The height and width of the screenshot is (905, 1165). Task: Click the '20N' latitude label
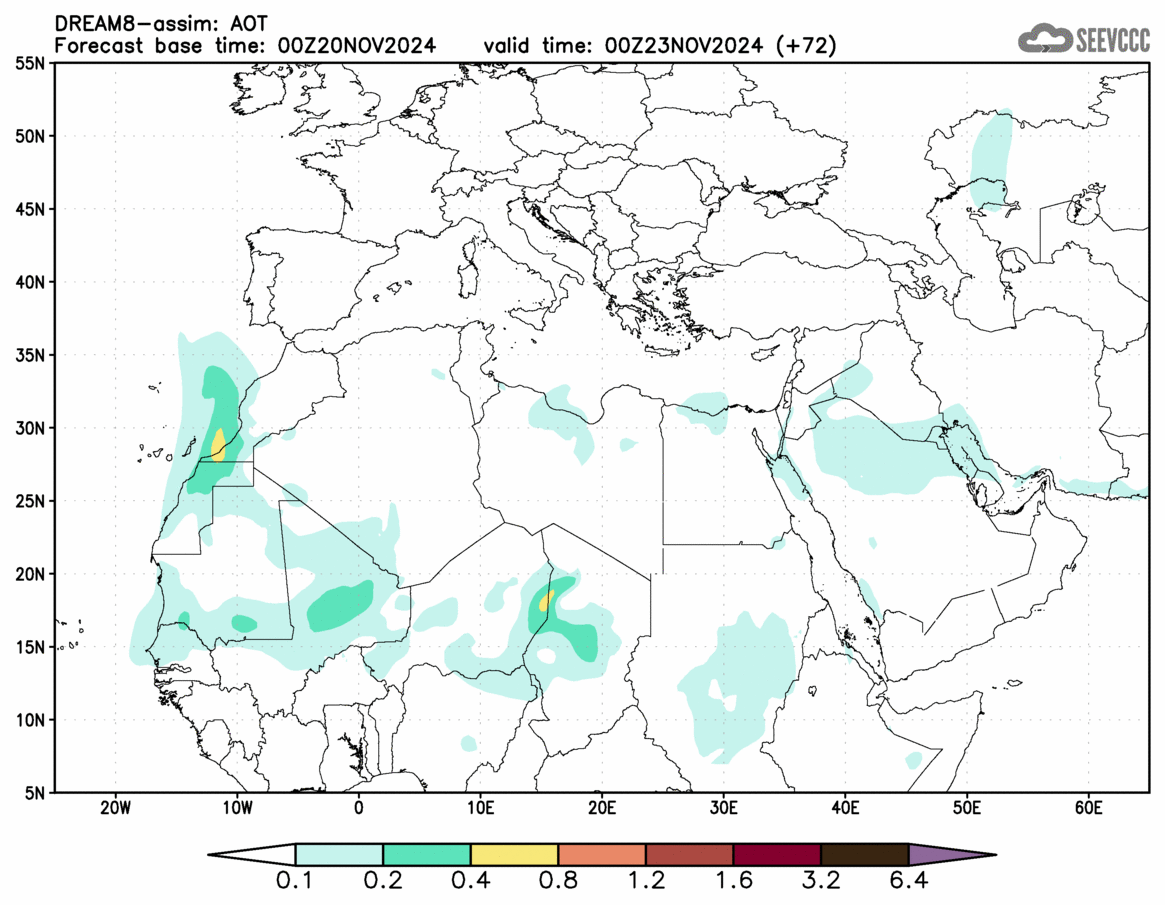pyautogui.click(x=30, y=574)
